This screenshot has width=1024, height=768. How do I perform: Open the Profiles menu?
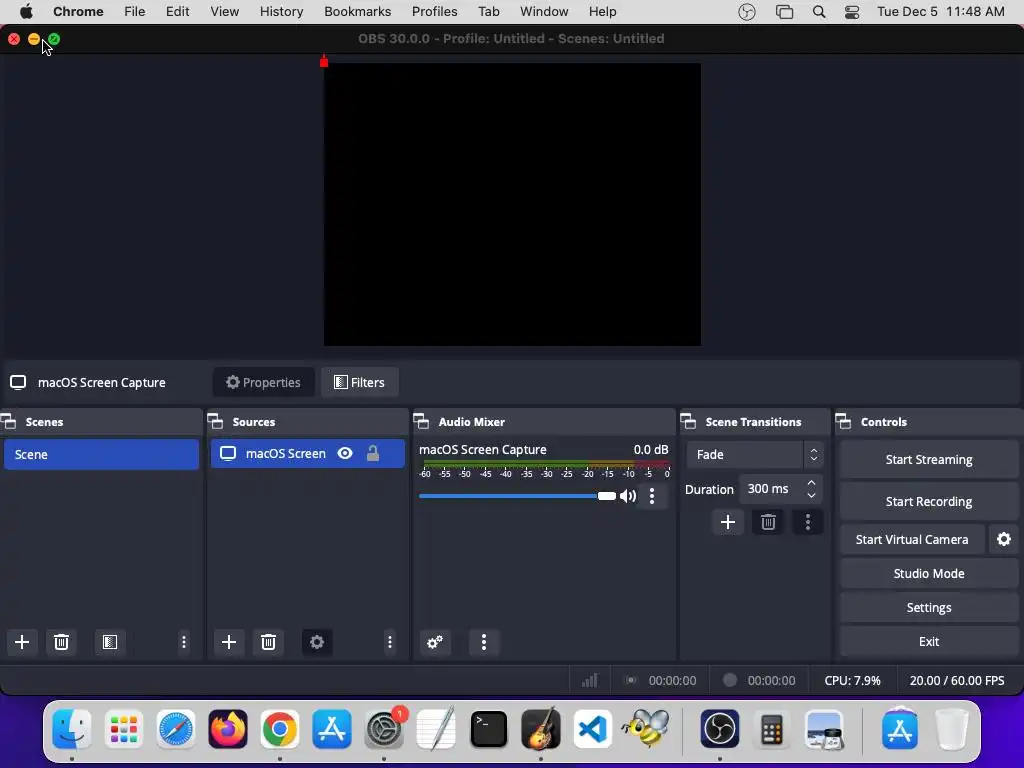tap(434, 12)
